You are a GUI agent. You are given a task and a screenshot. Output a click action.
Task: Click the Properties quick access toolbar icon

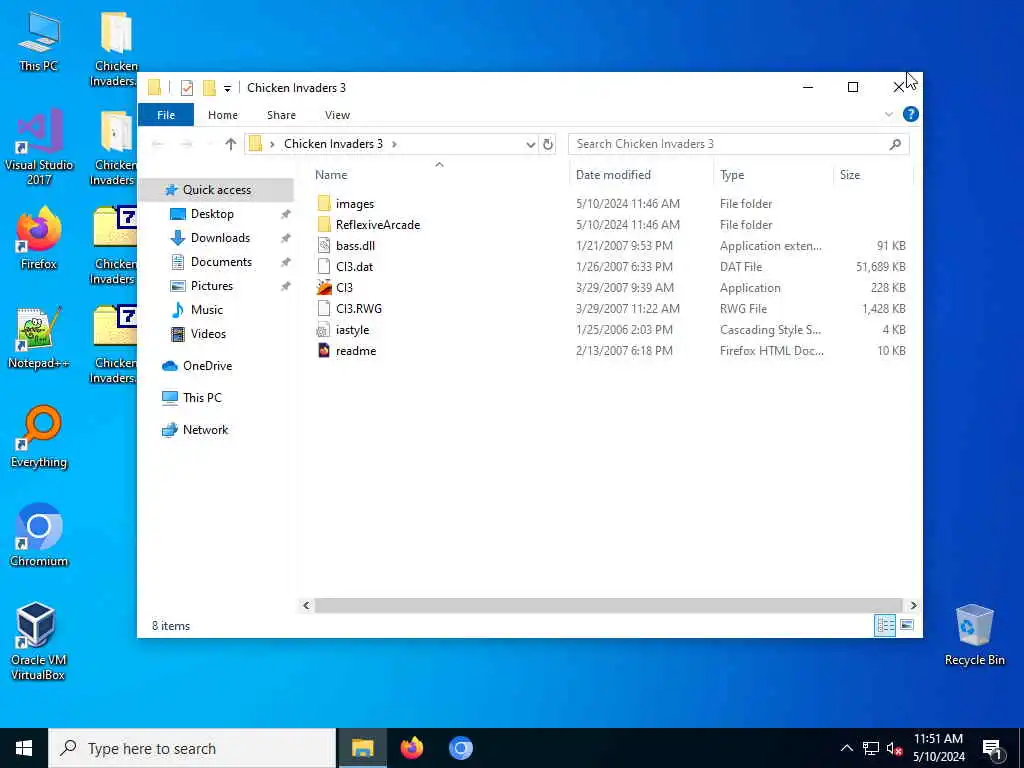(187, 88)
